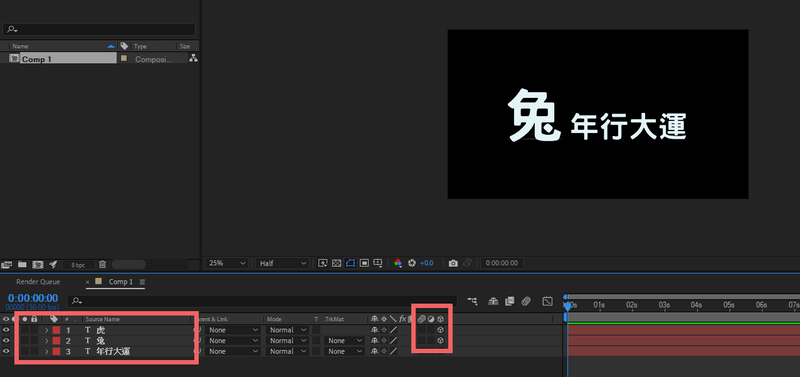Click the red label swatch of 虎 layer
Image resolution: width=800 pixels, height=377 pixels.
point(56,330)
